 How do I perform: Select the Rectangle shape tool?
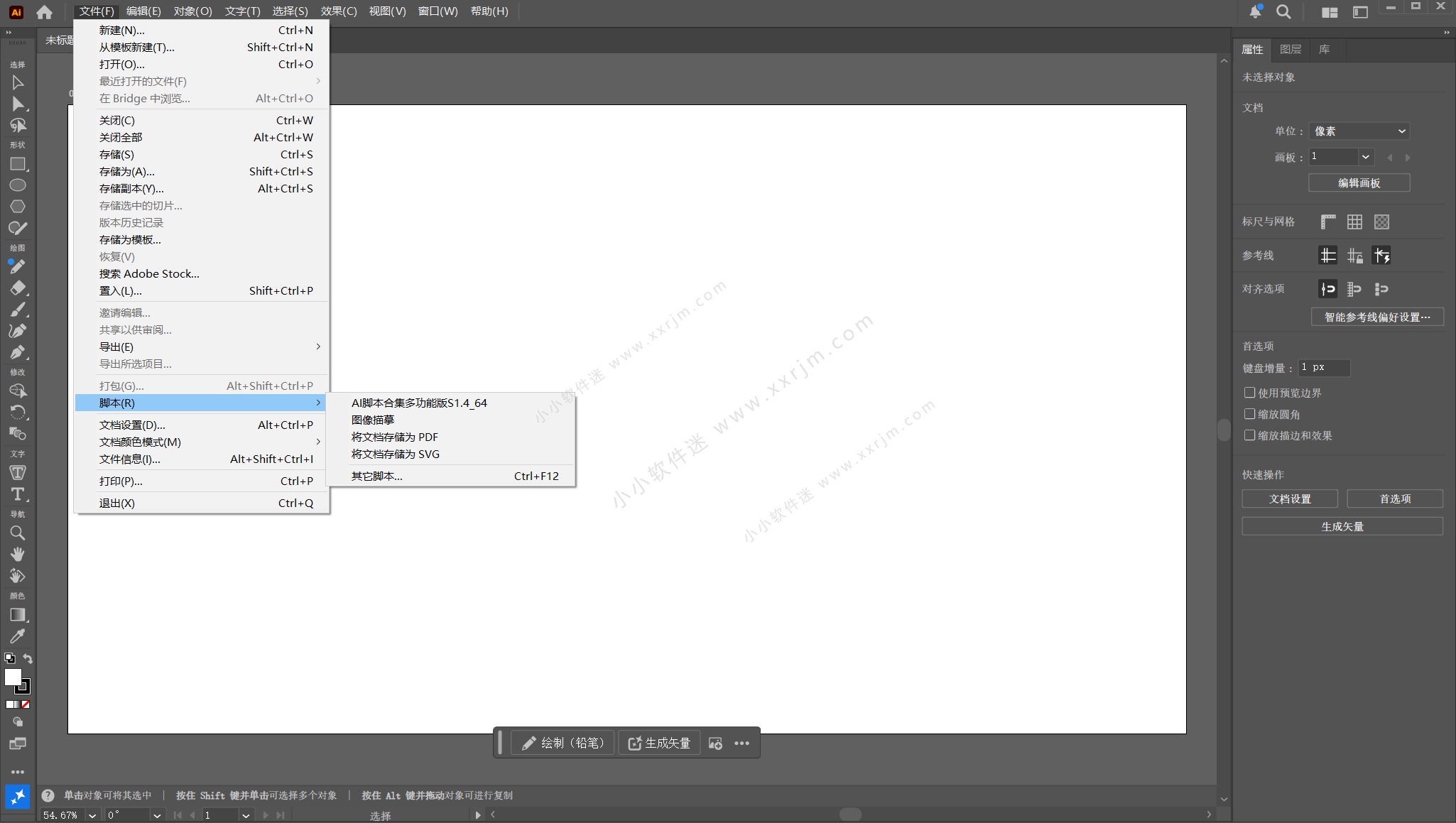click(18, 164)
